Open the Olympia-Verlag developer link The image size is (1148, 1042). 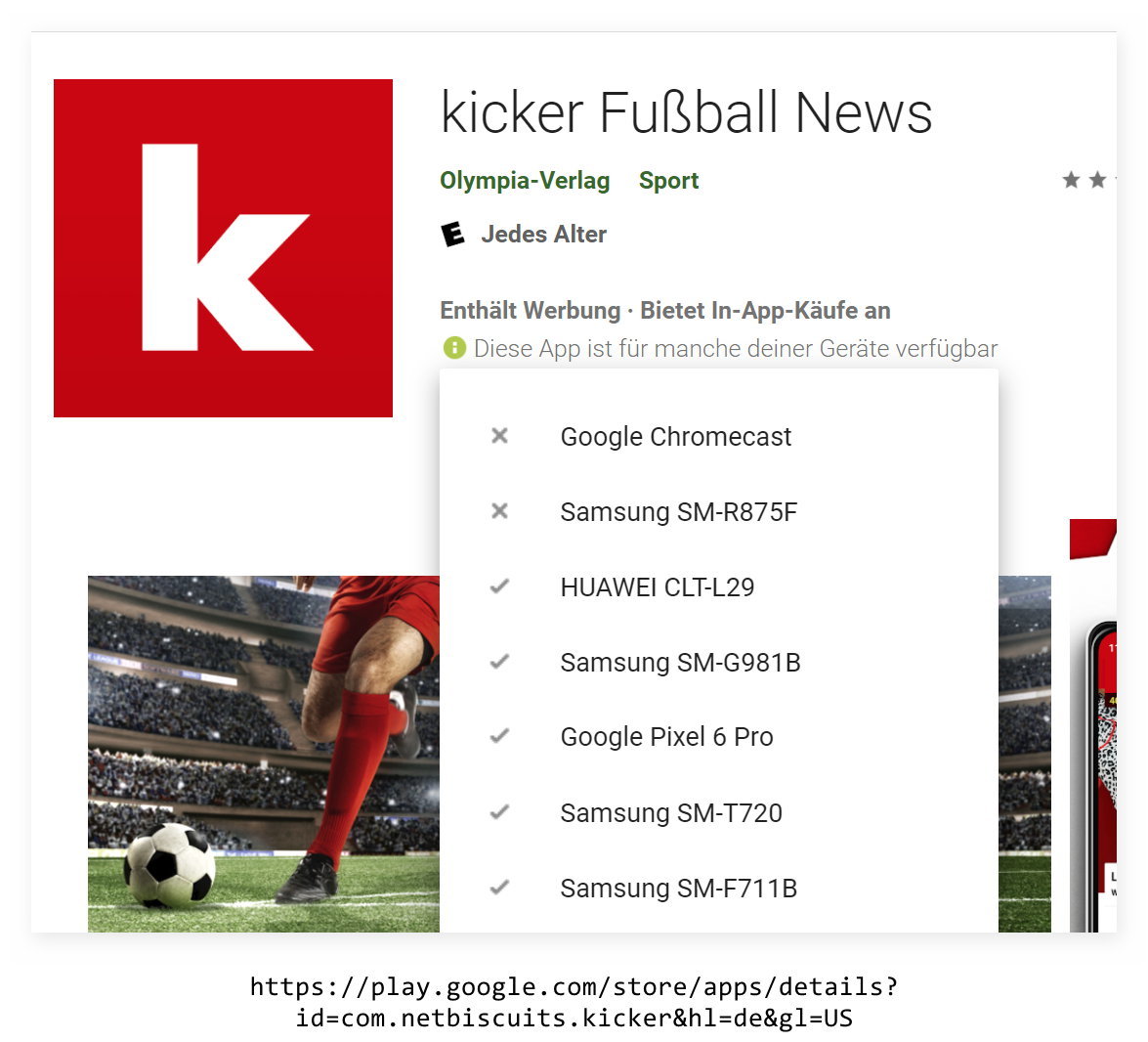point(525,180)
